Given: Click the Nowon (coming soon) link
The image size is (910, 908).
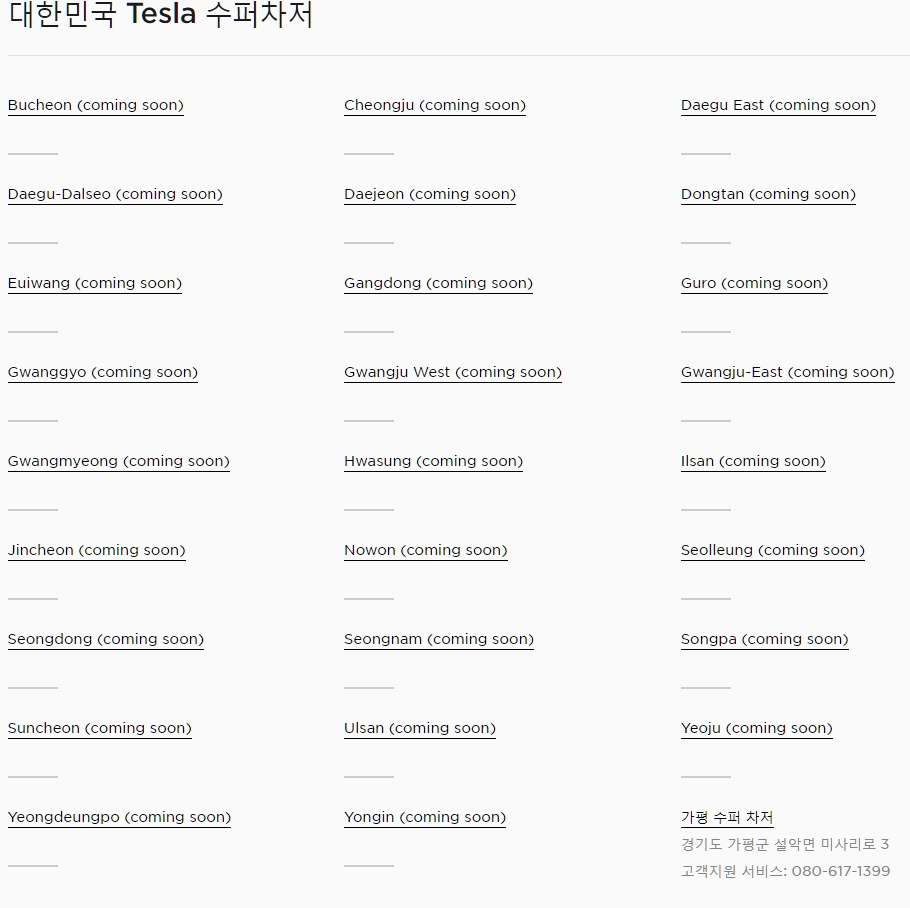Looking at the screenshot, I should click(x=426, y=551).
